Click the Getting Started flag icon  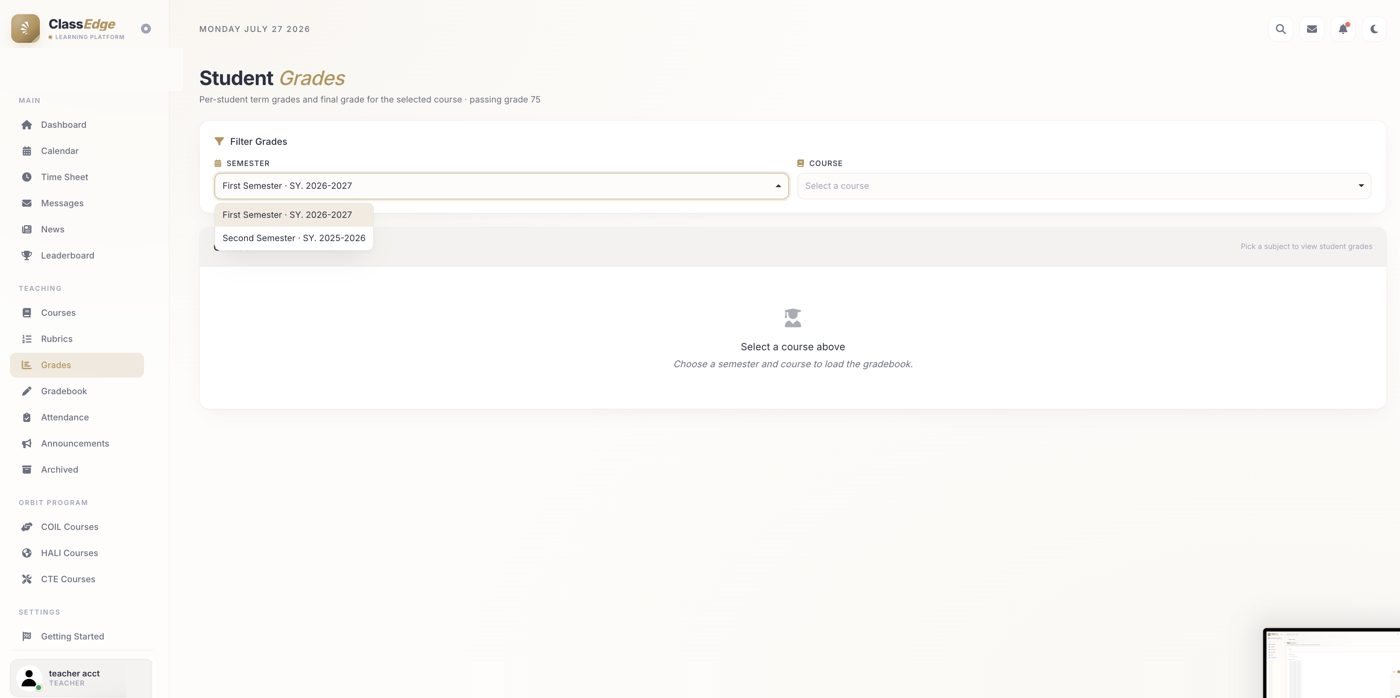click(x=27, y=636)
